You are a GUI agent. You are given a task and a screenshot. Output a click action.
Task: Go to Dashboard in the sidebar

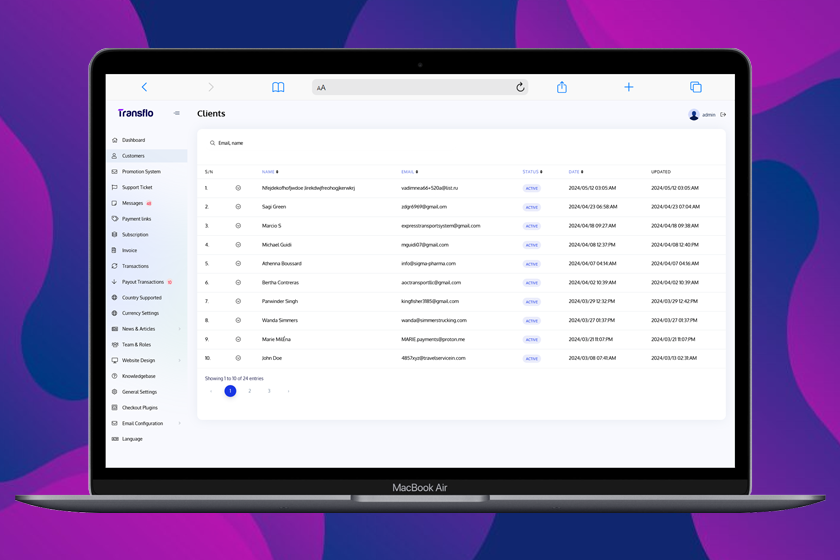coord(133,140)
